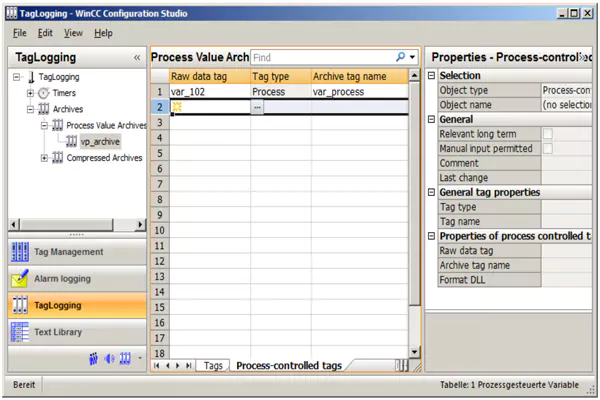Open the Edit menu
The image size is (600, 400).
pyautogui.click(x=45, y=33)
